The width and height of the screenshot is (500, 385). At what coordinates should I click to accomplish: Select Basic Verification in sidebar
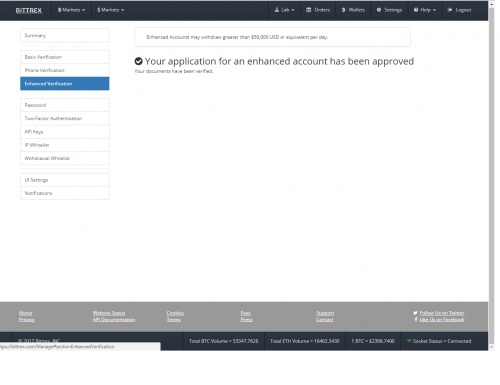coord(65,57)
